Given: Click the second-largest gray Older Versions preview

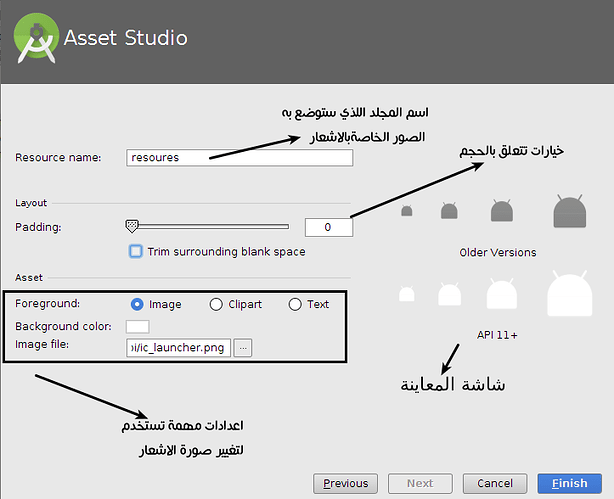Looking at the screenshot, I should pyautogui.click(x=502, y=211).
